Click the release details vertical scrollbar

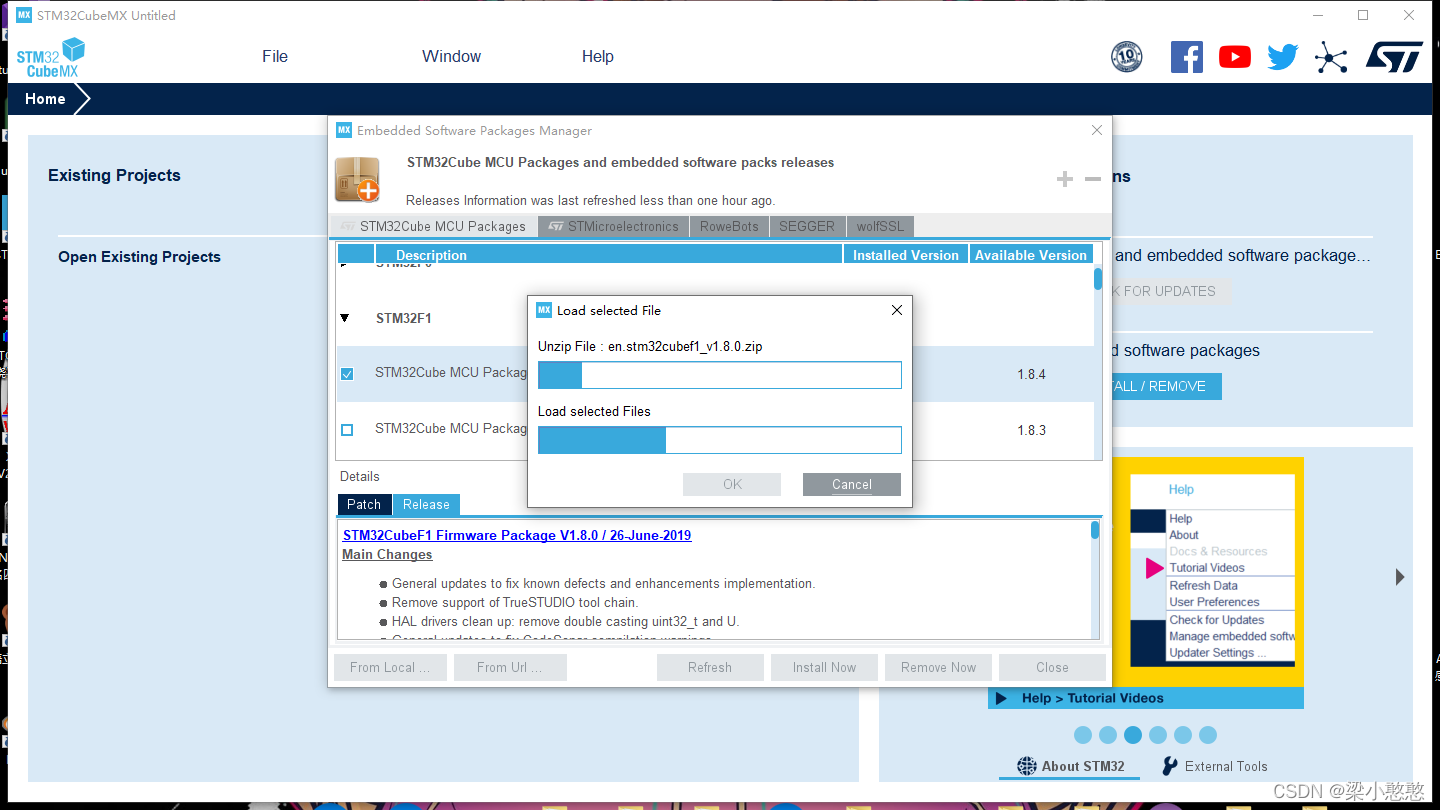pyautogui.click(x=1095, y=530)
